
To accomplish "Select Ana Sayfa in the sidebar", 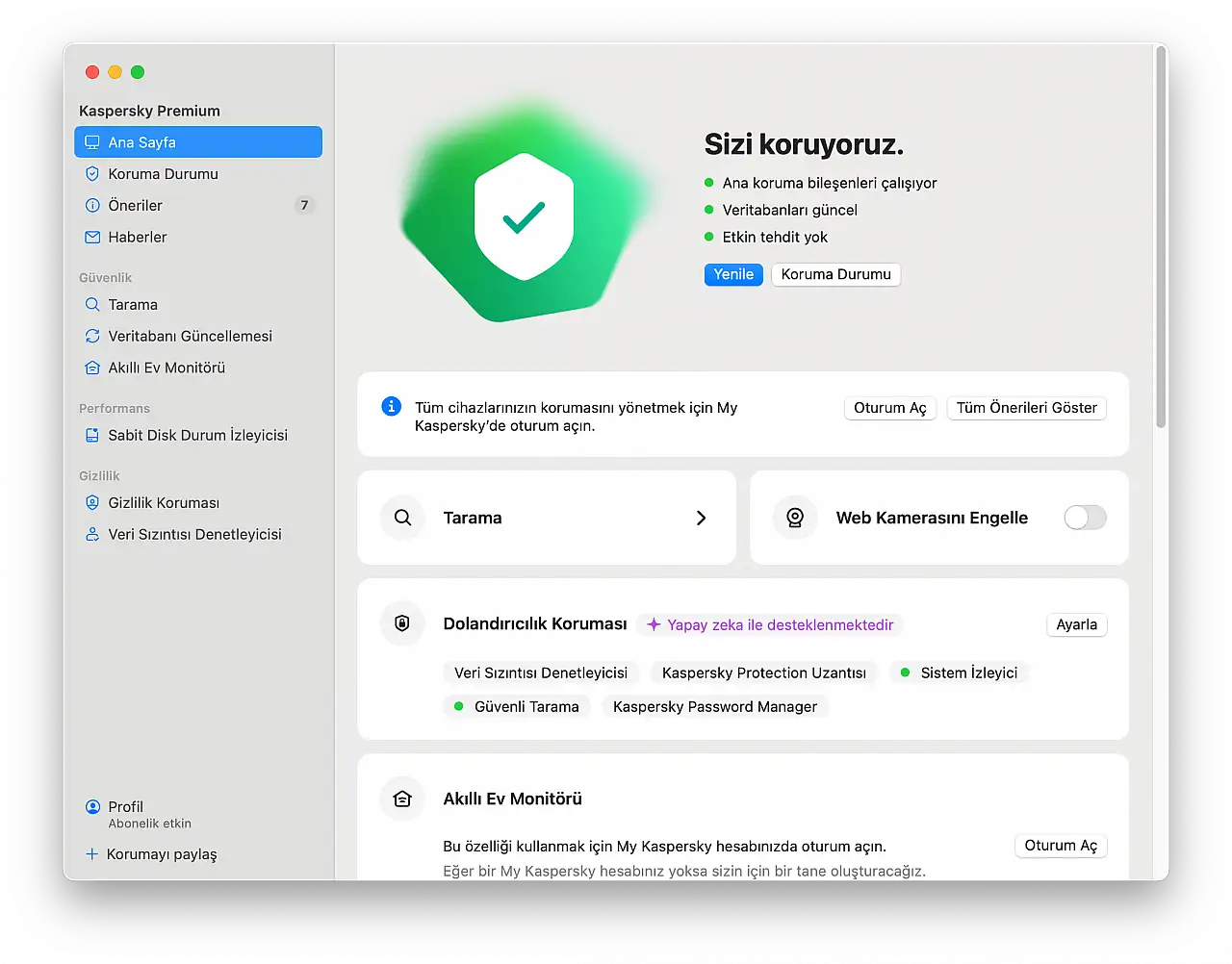I will tap(198, 142).
